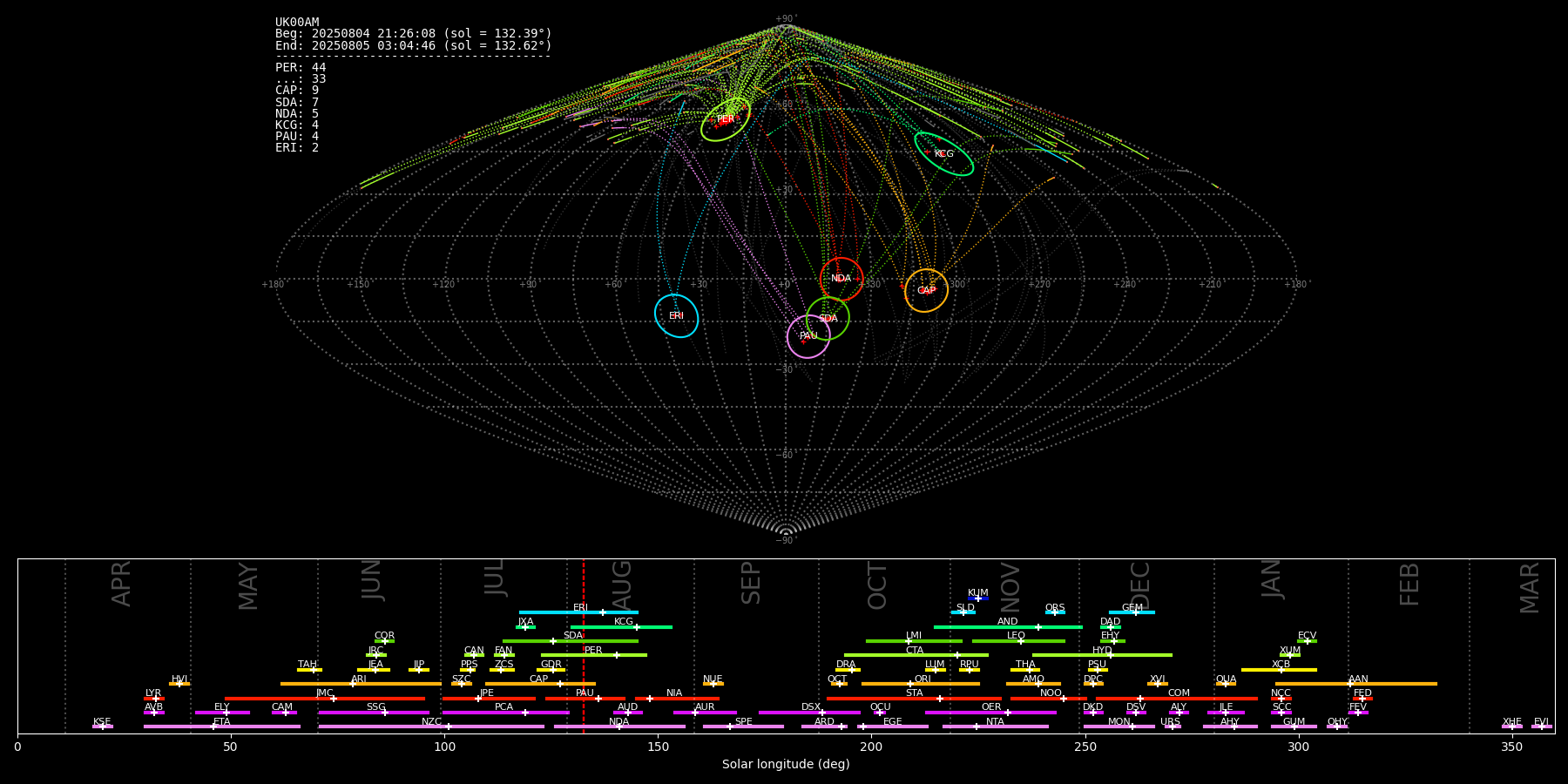The height and width of the screenshot is (784, 1568).
Task: Click the CTA shower bar in timeline
Action: [x=916, y=655]
